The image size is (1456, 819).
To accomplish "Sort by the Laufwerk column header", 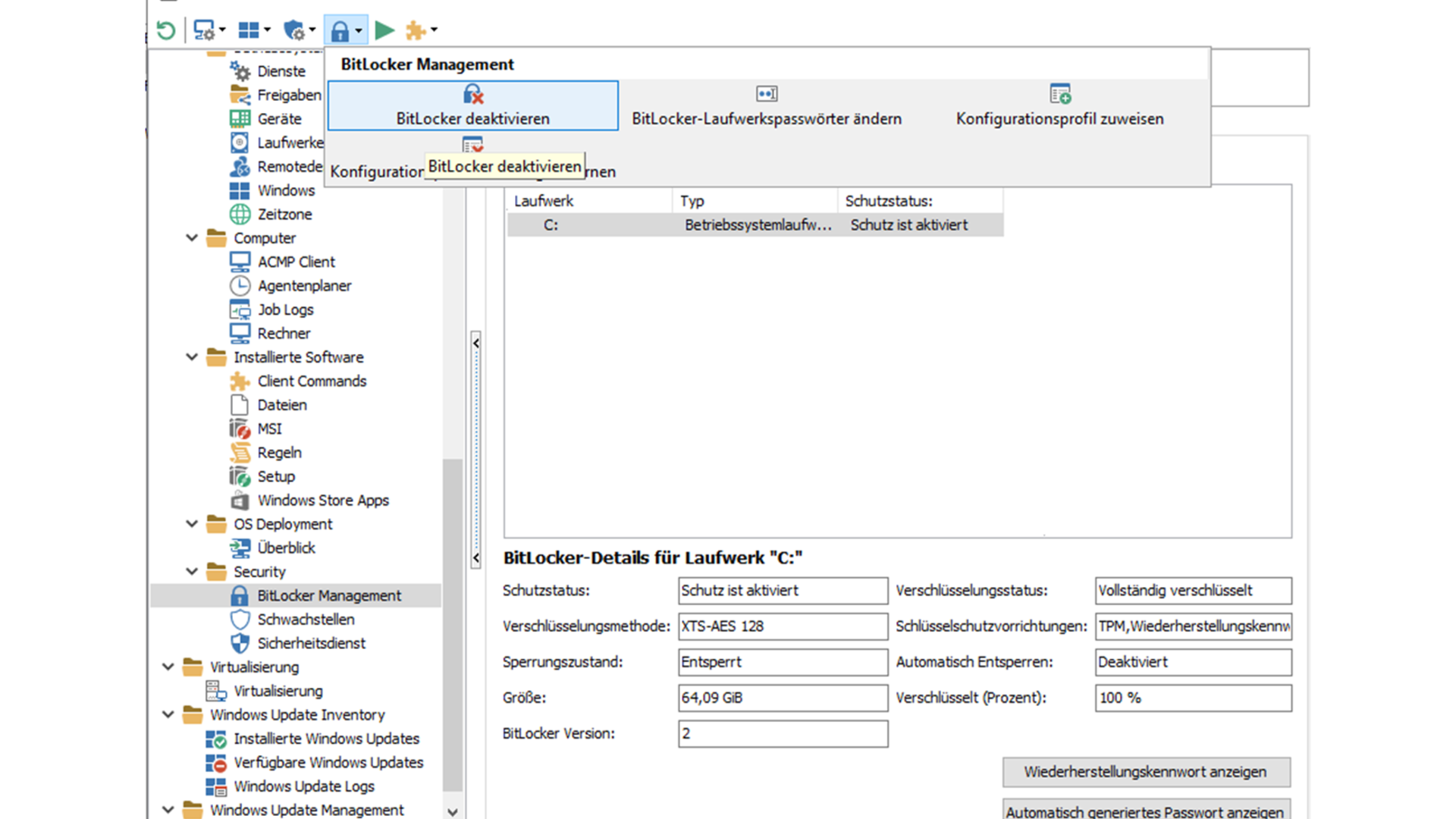I will [589, 201].
